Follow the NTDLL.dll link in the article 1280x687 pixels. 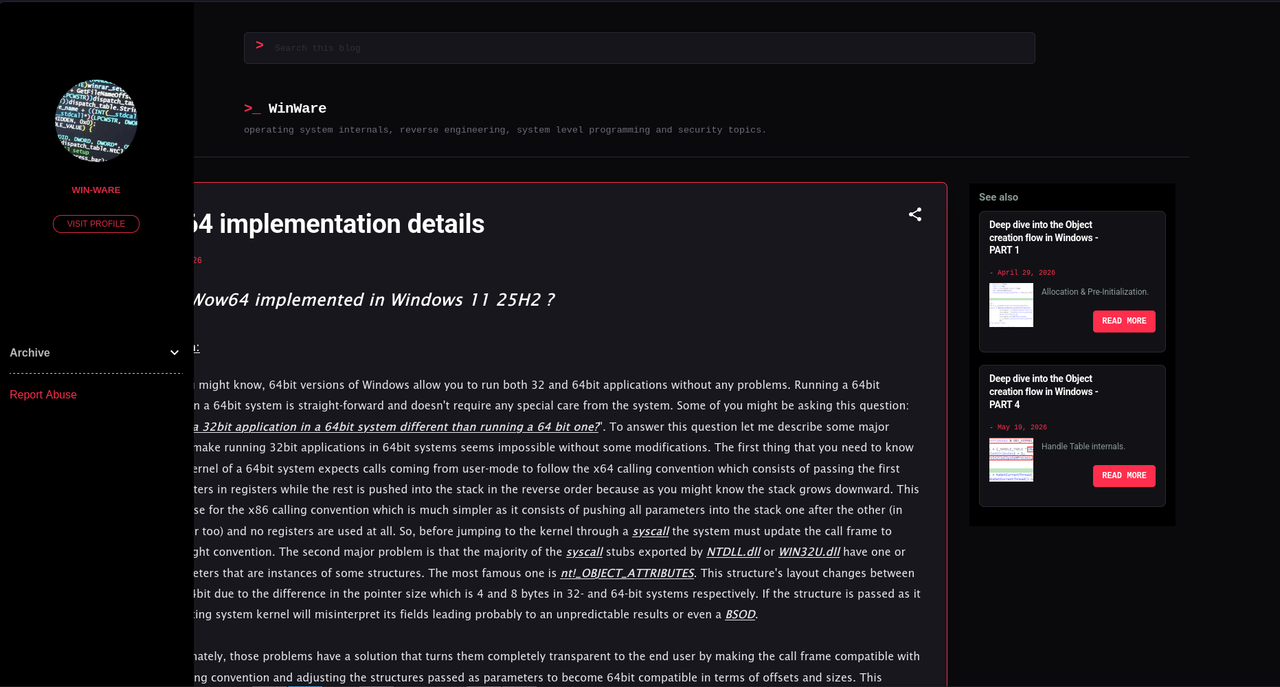733,552
